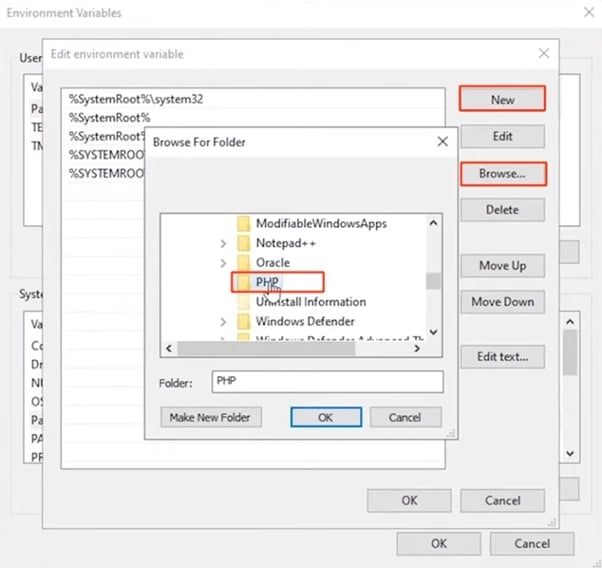602x568 pixels.
Task: Cancel the Browse For Folder dialog
Action: (x=405, y=417)
